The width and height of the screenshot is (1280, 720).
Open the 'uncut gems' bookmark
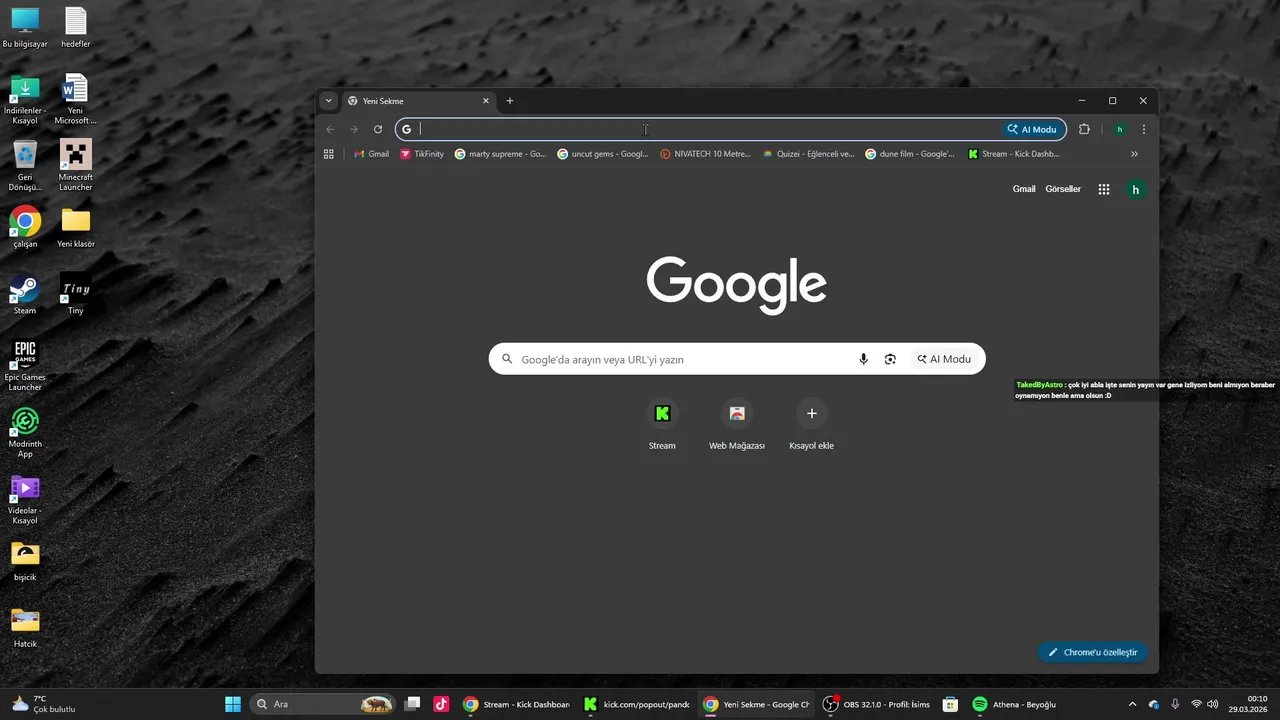pyautogui.click(x=603, y=154)
